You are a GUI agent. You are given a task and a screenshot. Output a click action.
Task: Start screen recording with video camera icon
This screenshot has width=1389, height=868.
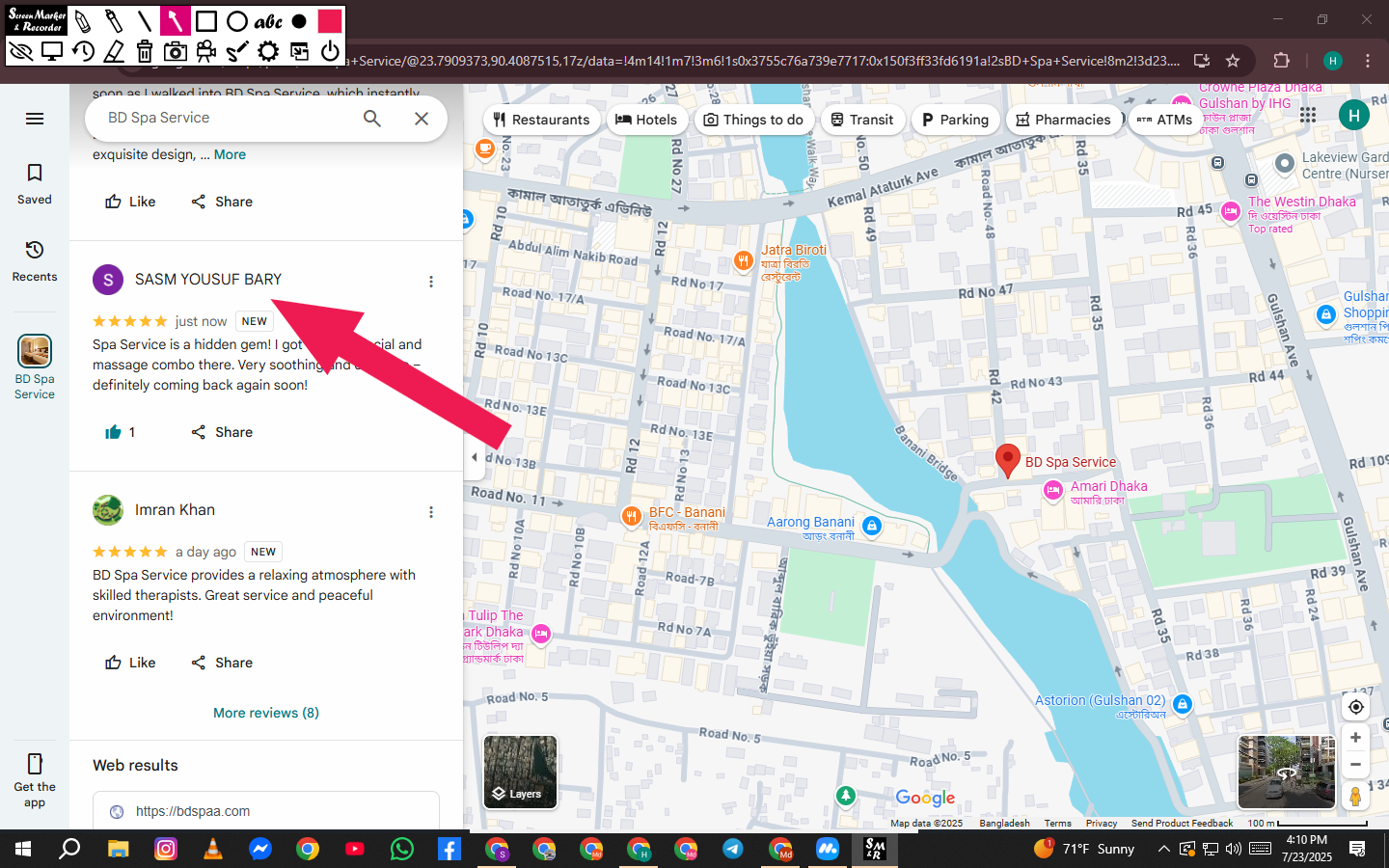coord(206,51)
